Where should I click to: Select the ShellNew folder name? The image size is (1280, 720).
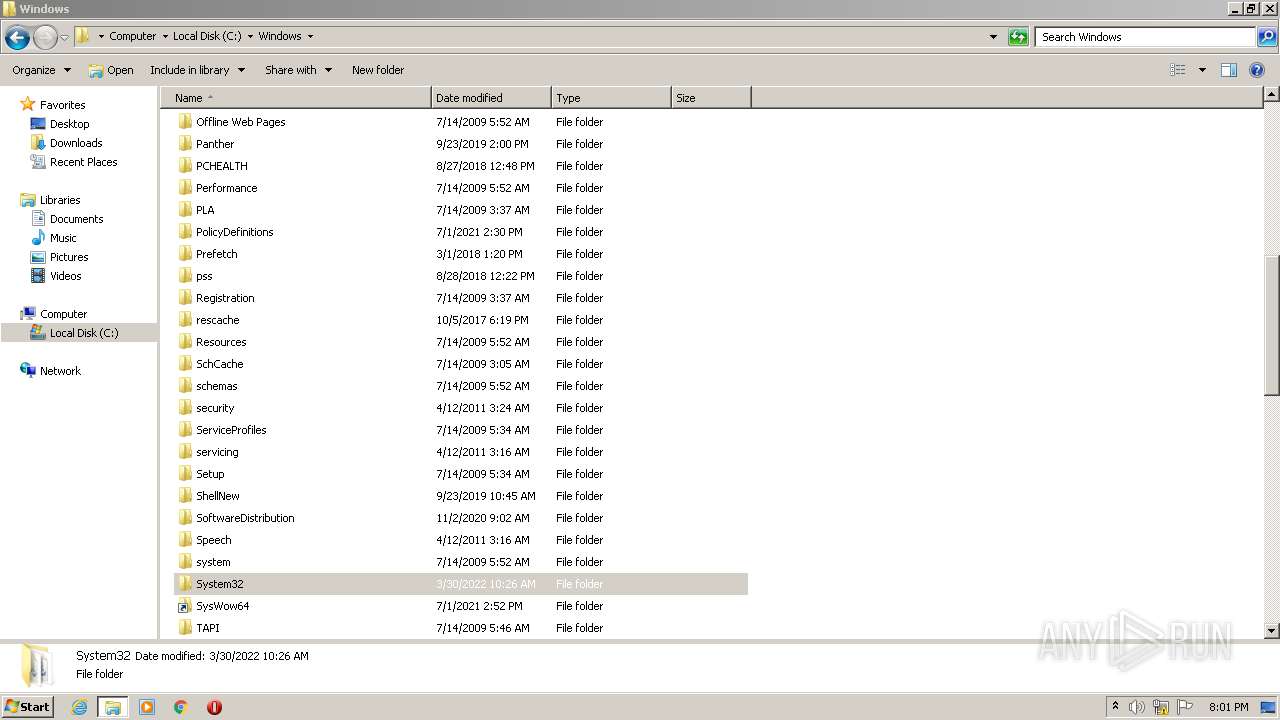click(217, 496)
